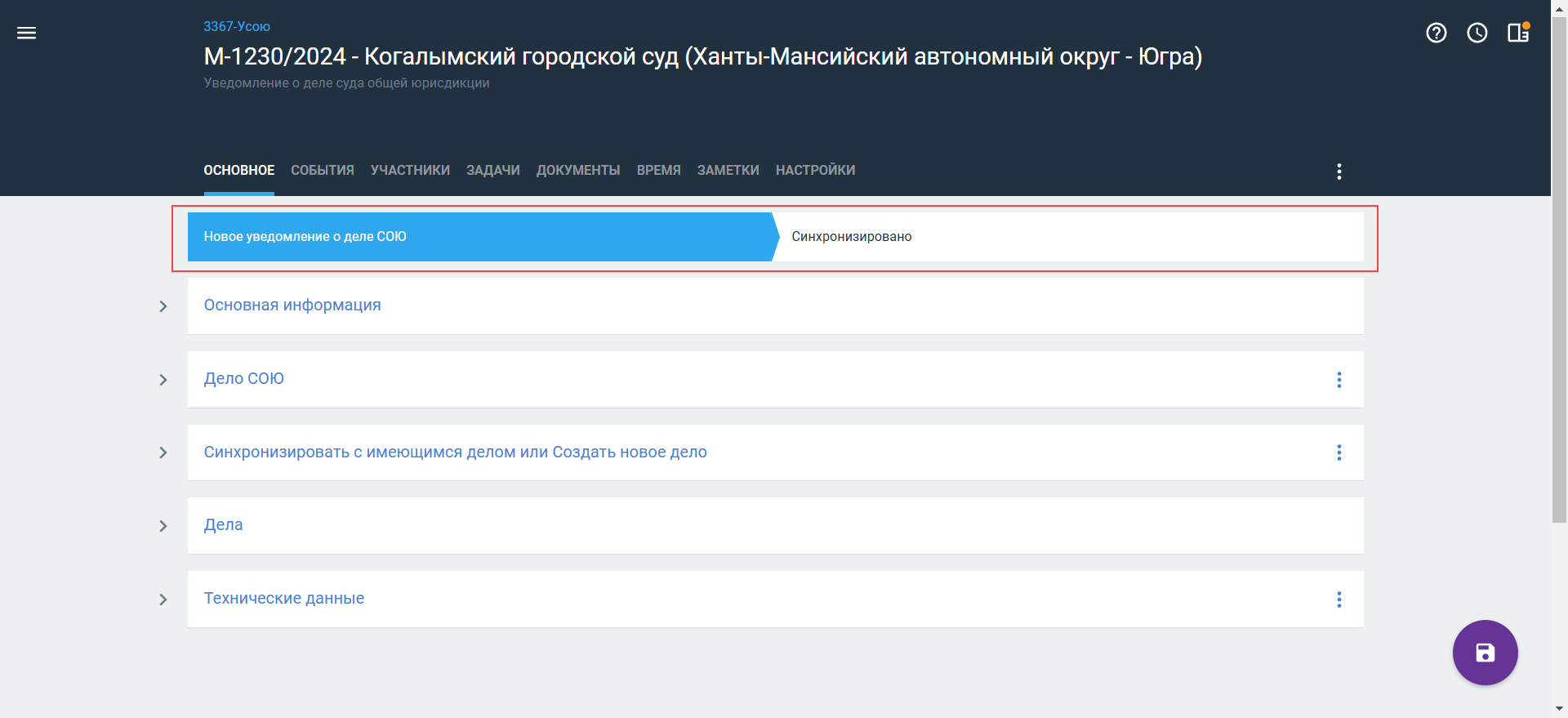
Task: Open options for Синхронизировать с имеющимся делом section
Action: [1339, 453]
